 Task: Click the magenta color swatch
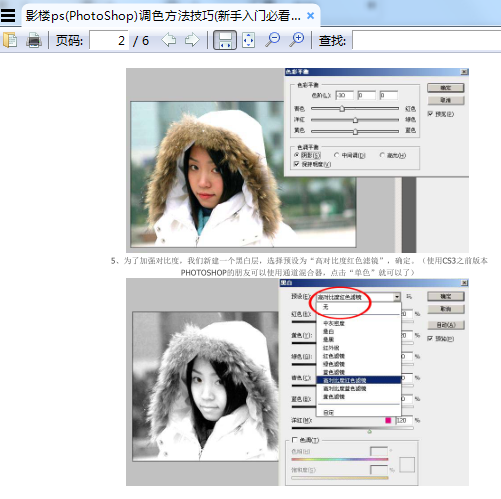point(388,420)
